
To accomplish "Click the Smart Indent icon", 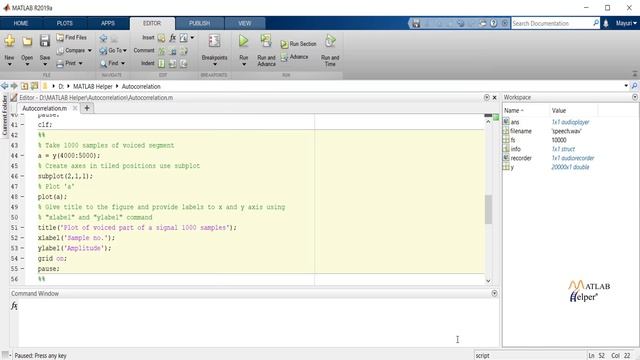I will pos(162,63).
